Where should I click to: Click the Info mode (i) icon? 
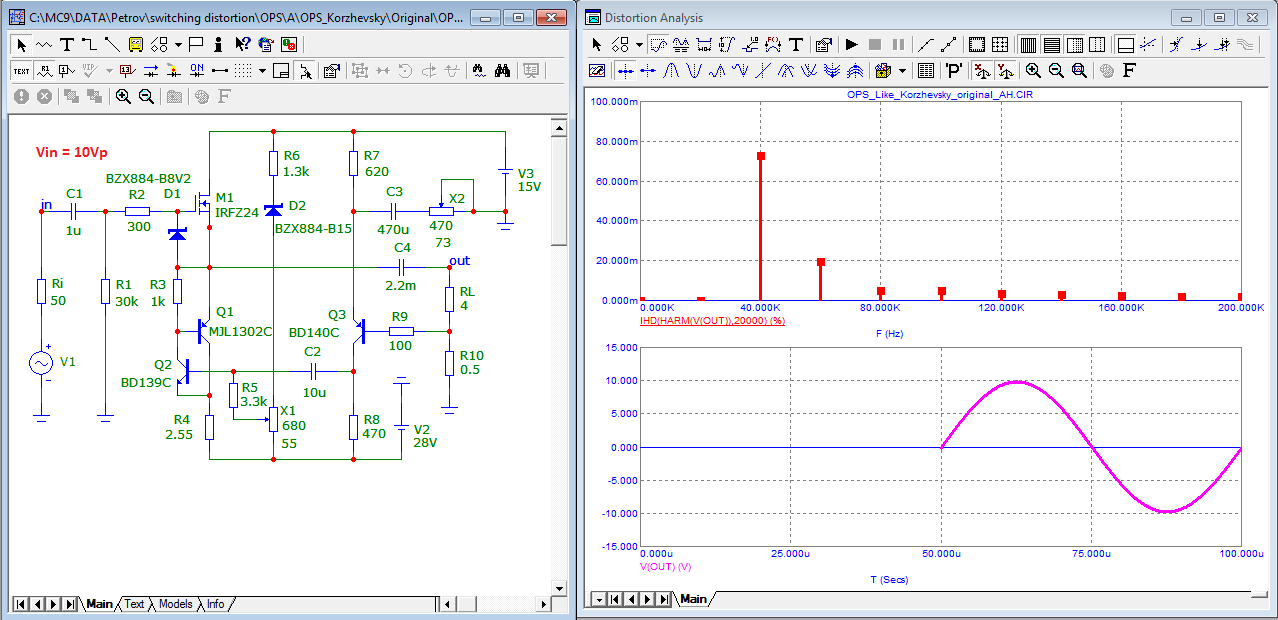coord(218,44)
